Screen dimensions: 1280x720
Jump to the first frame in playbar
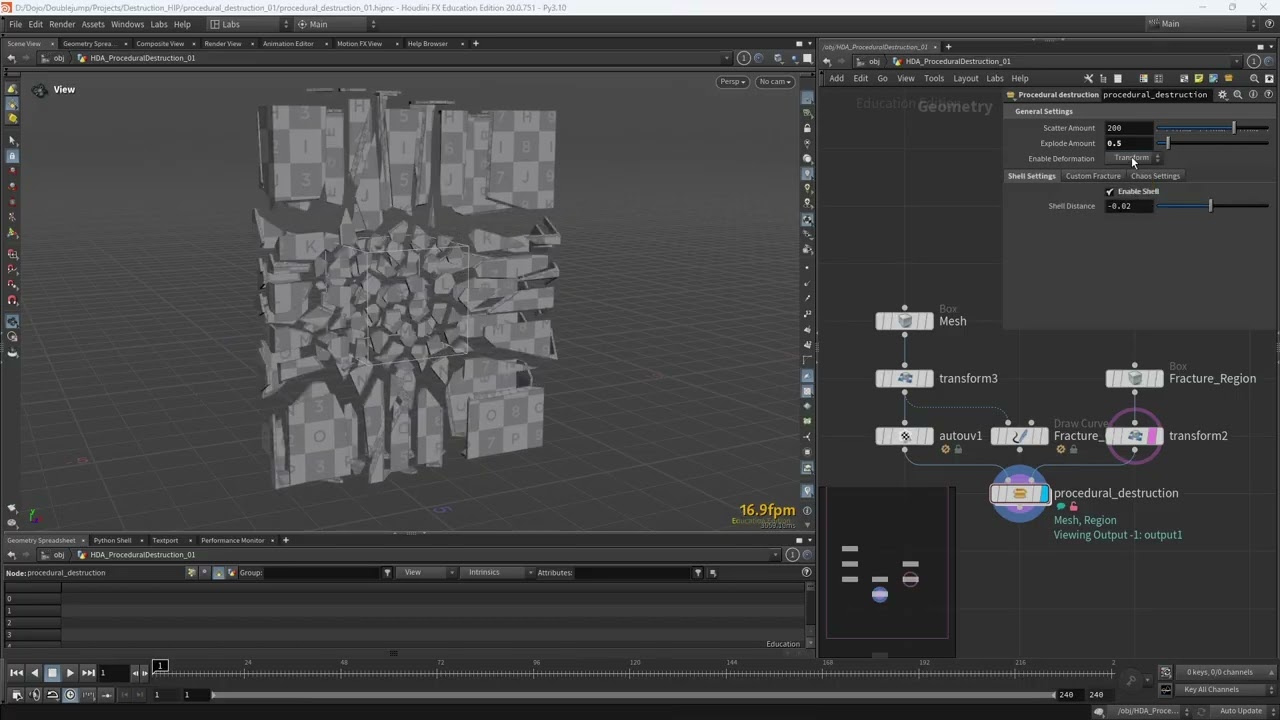16,673
